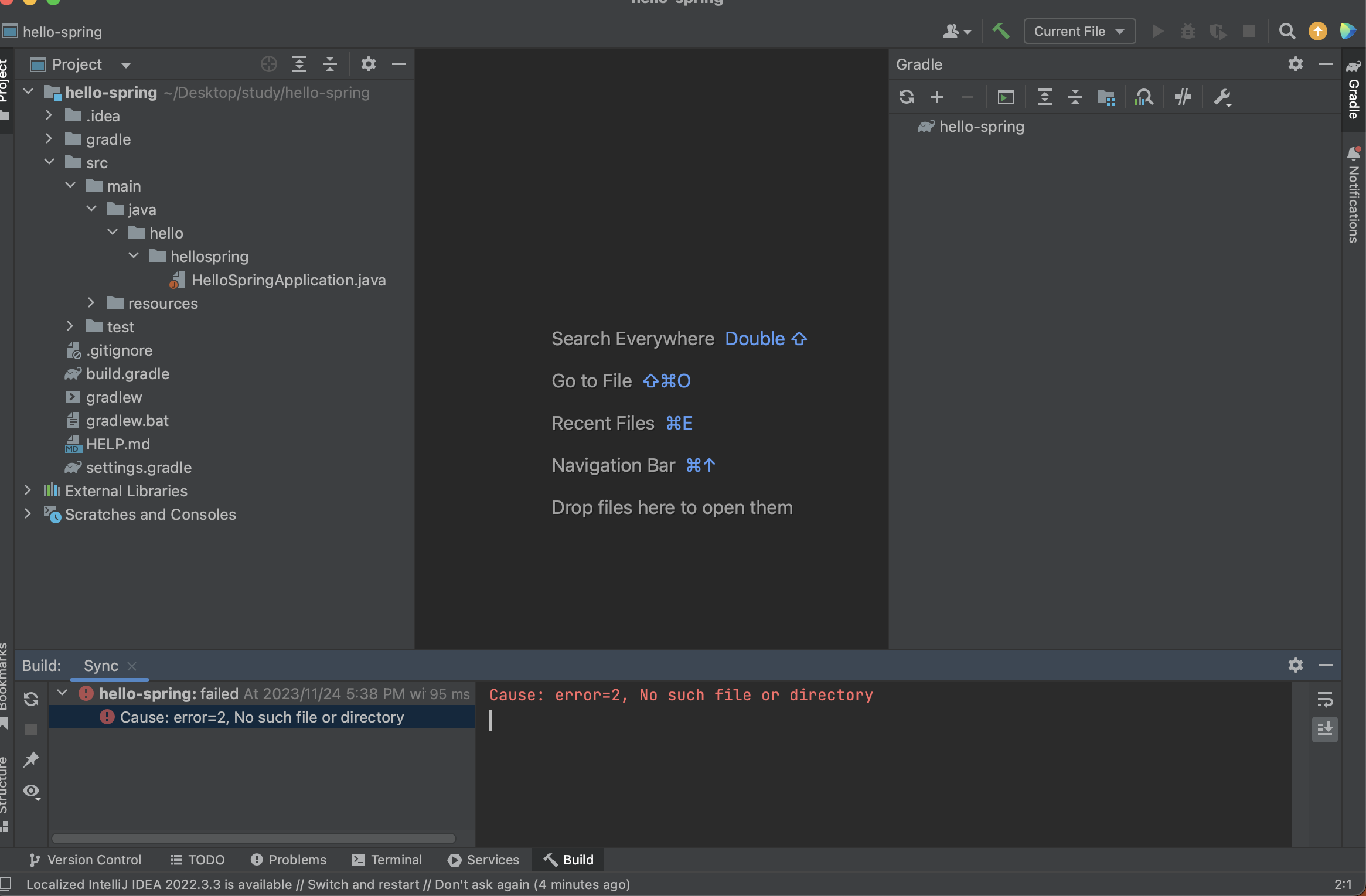This screenshot has height=896, width=1366.
Task: Reload All Gradle Projects icon
Action: [x=907, y=97]
